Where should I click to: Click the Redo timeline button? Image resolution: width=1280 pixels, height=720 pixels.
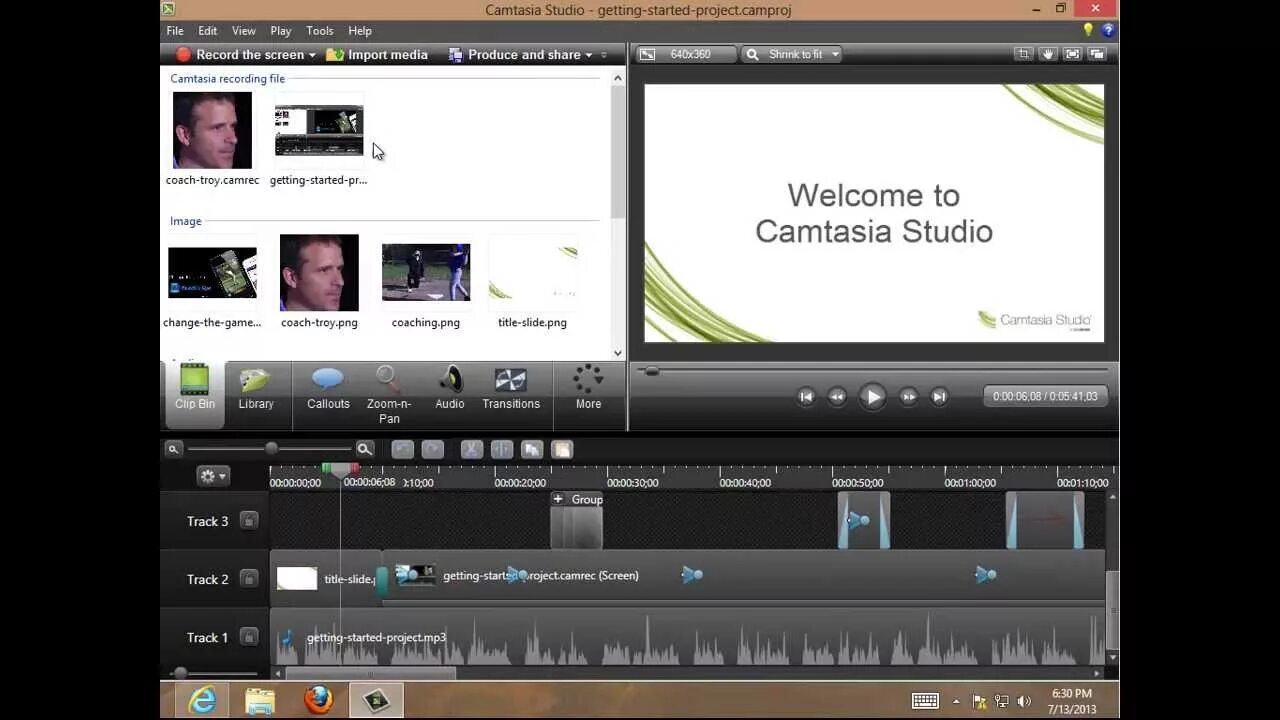tap(432, 450)
